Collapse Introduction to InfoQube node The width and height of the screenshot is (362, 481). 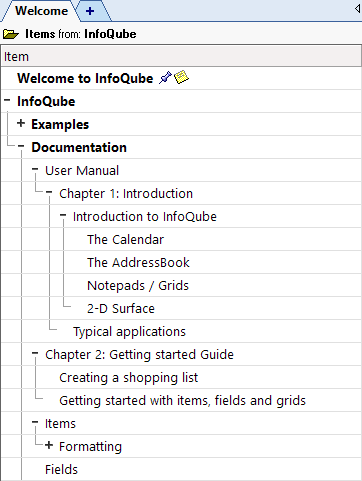tap(63, 215)
